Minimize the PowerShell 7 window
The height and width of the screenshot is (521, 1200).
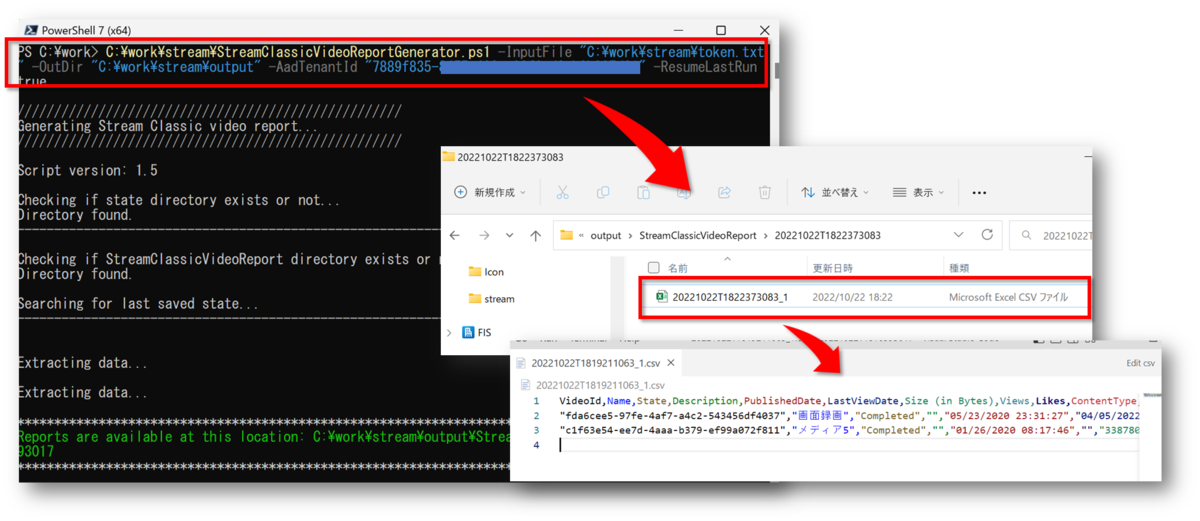pyautogui.click(x=677, y=31)
